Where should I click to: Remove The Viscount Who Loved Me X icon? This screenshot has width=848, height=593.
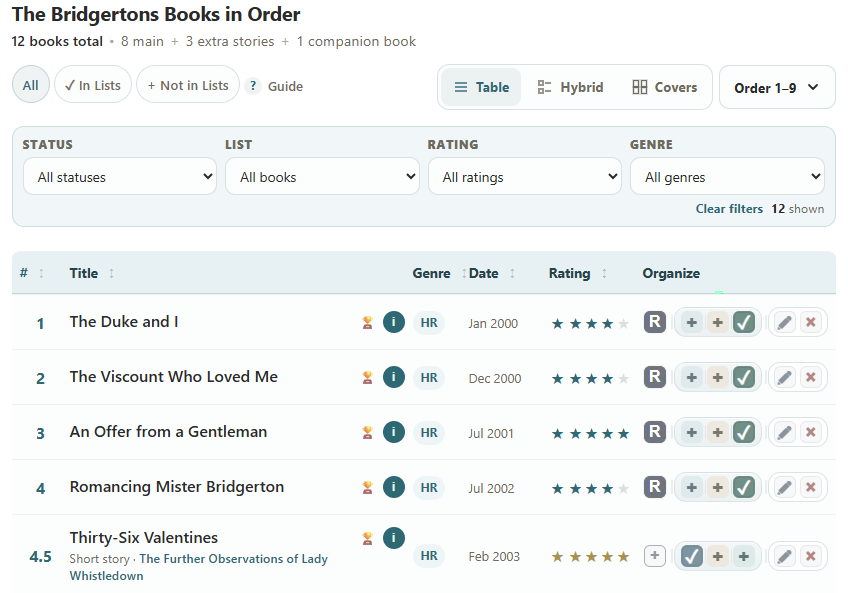[x=811, y=377]
